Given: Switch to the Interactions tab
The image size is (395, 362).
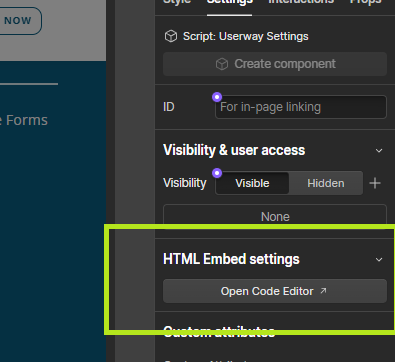Looking at the screenshot, I should (x=301, y=2).
